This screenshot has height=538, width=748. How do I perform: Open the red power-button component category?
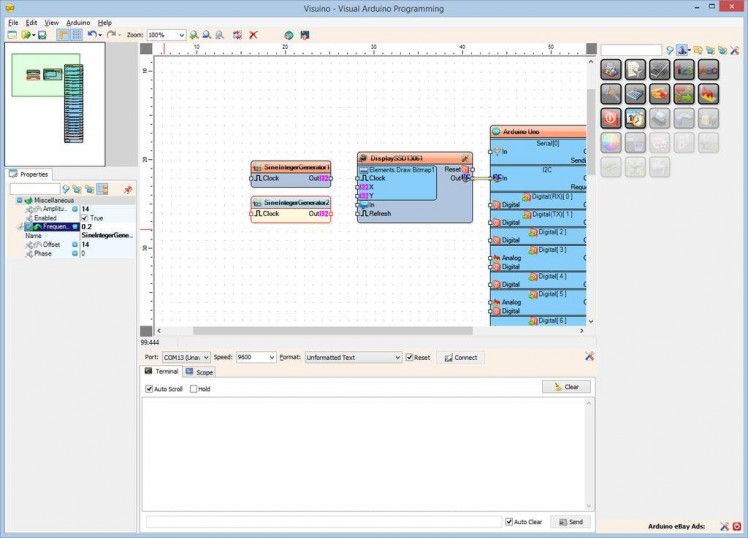point(611,117)
